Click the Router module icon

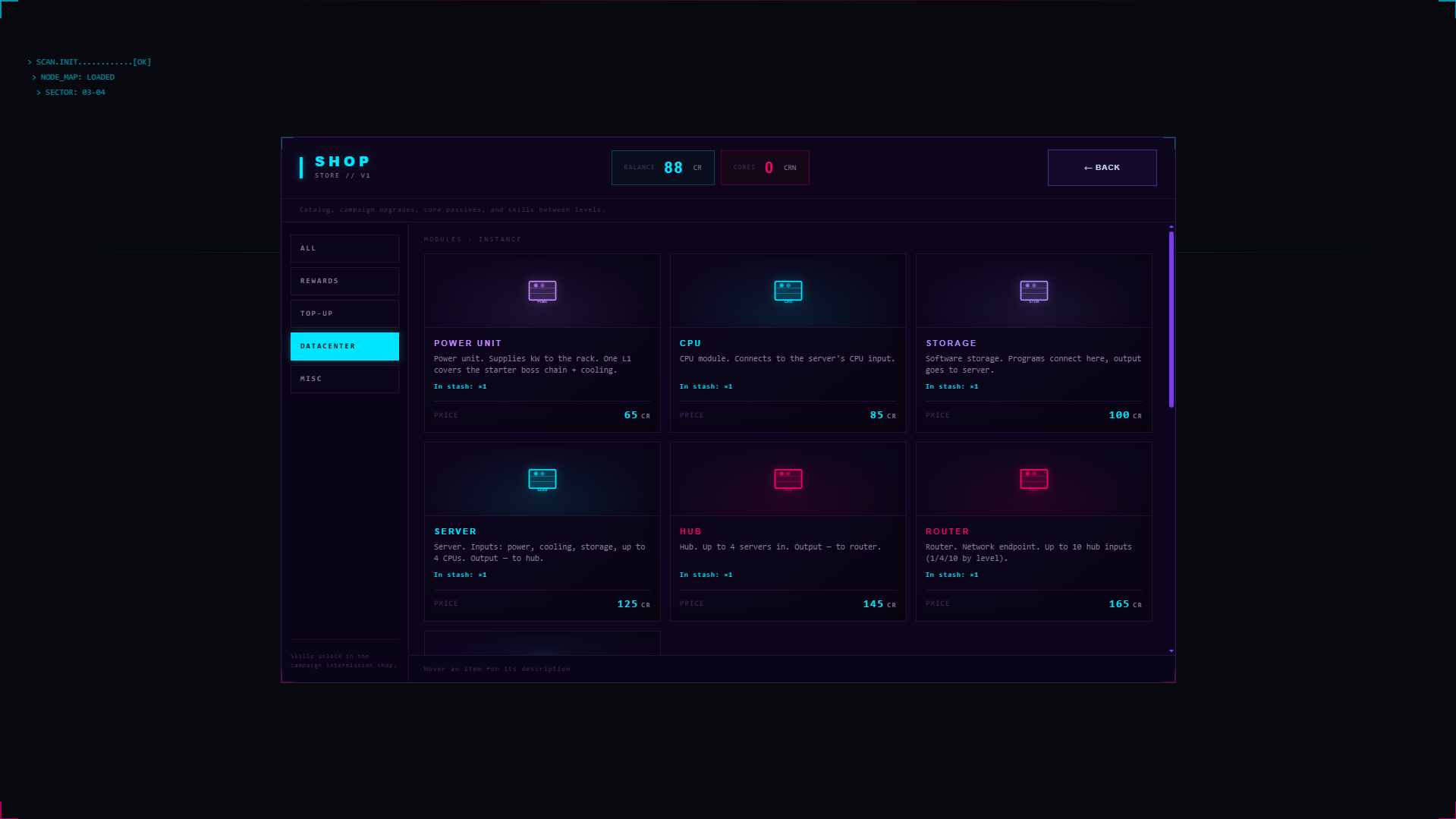click(x=1033, y=480)
